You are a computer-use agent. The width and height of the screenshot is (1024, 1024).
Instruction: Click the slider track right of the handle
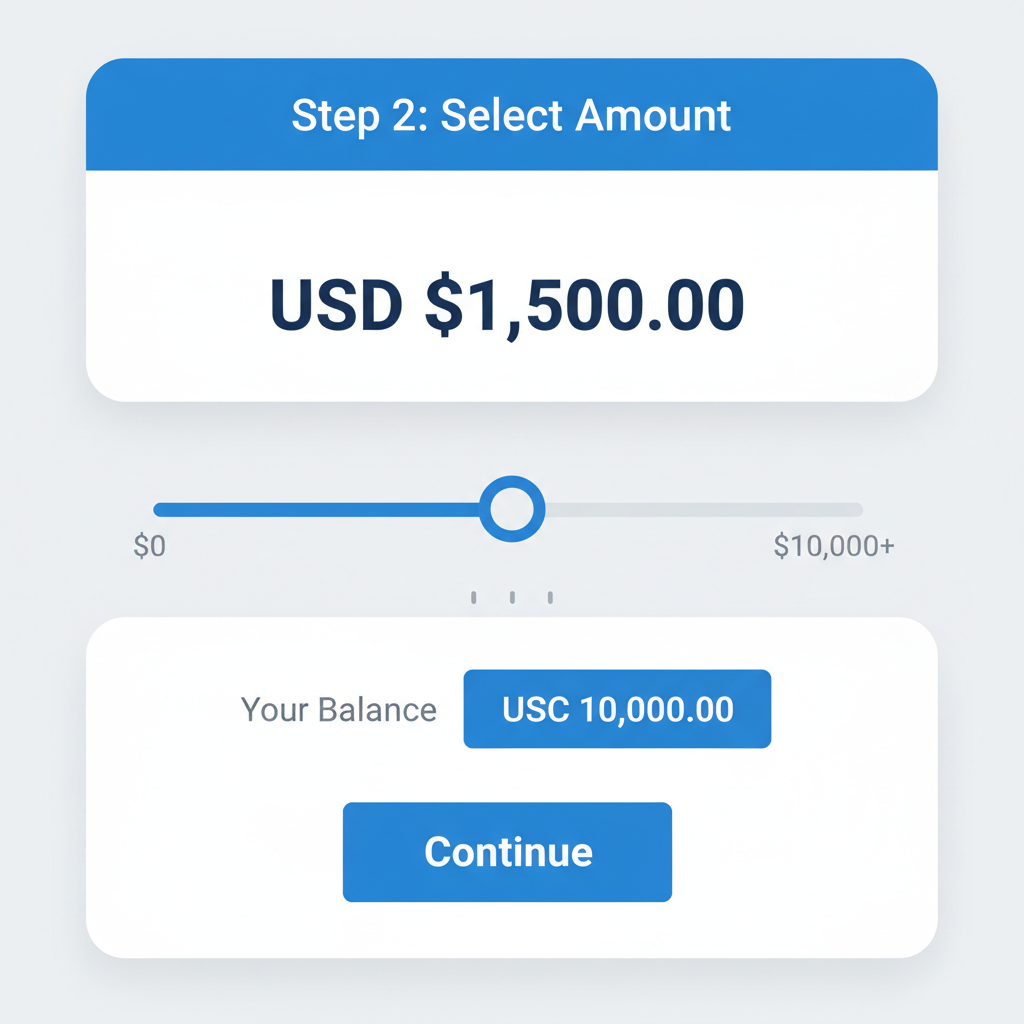coord(700,510)
